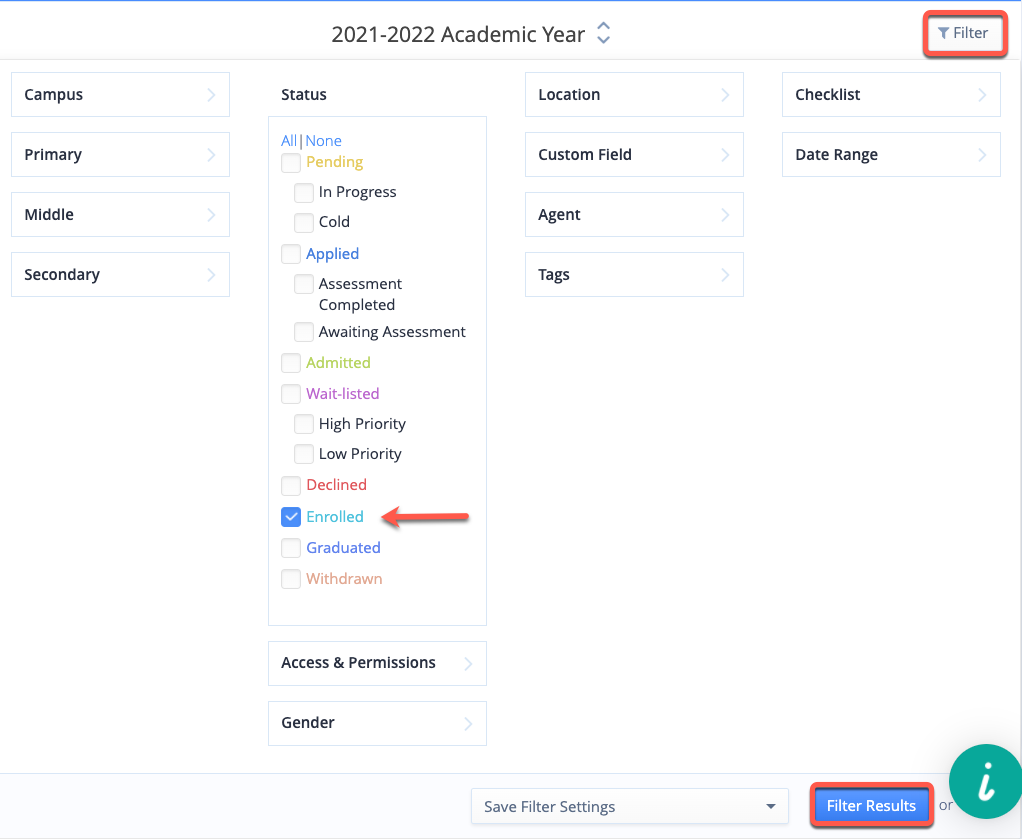Screen dimensions: 1022x839
Task: Expand the Access & Permissions section
Action: pos(376,663)
